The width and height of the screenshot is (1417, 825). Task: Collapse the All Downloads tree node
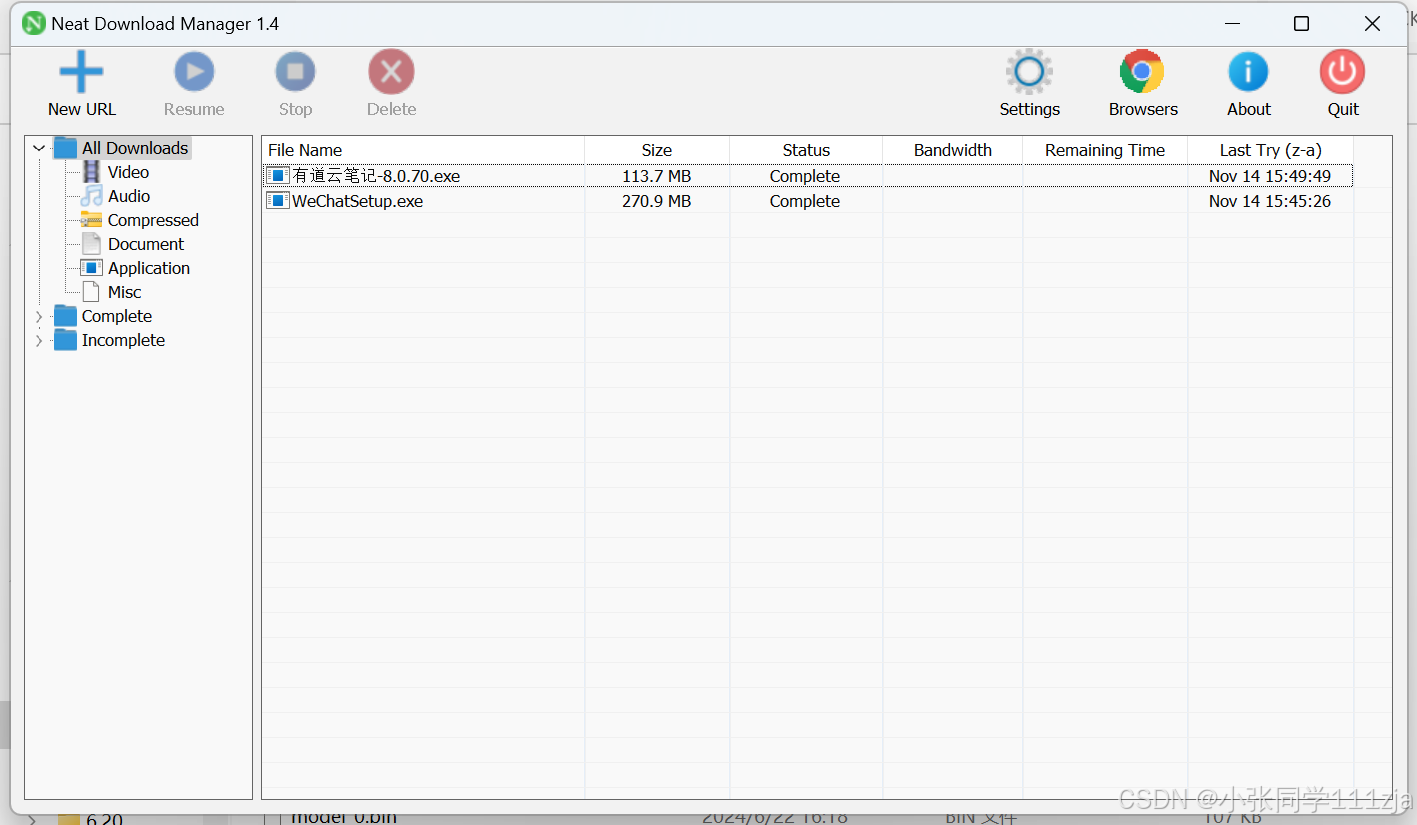(x=39, y=148)
